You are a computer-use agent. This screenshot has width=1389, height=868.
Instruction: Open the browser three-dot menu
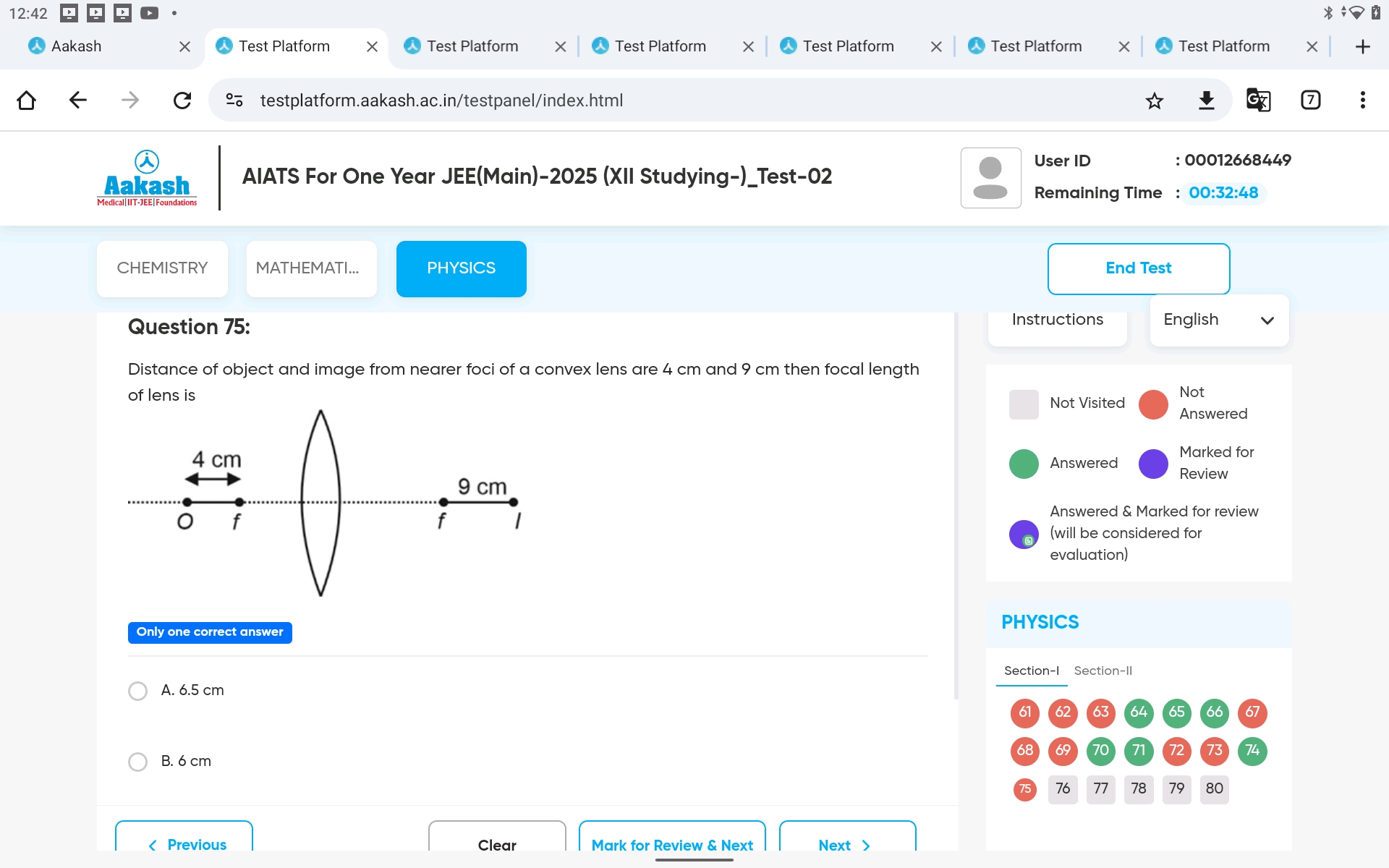point(1363,100)
